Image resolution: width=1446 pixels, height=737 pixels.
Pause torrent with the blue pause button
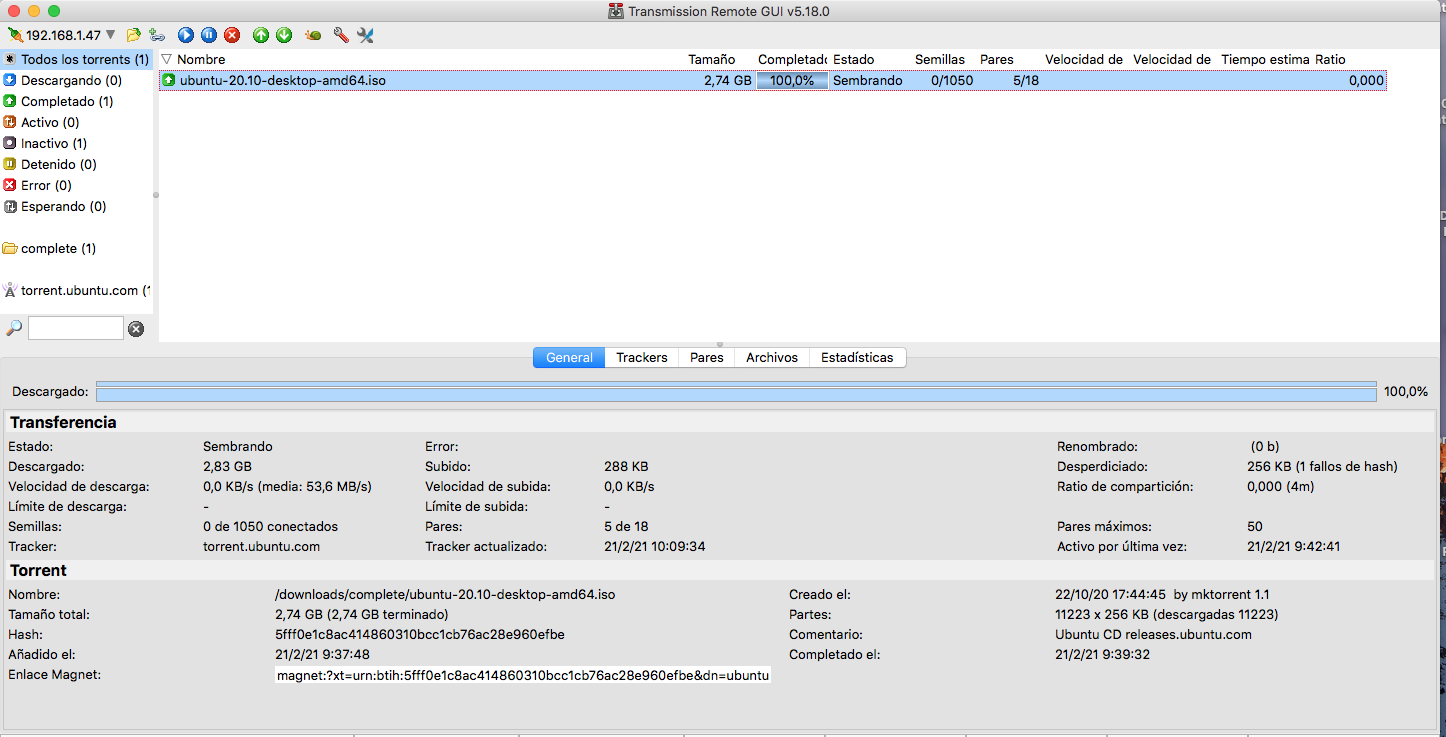coord(209,35)
